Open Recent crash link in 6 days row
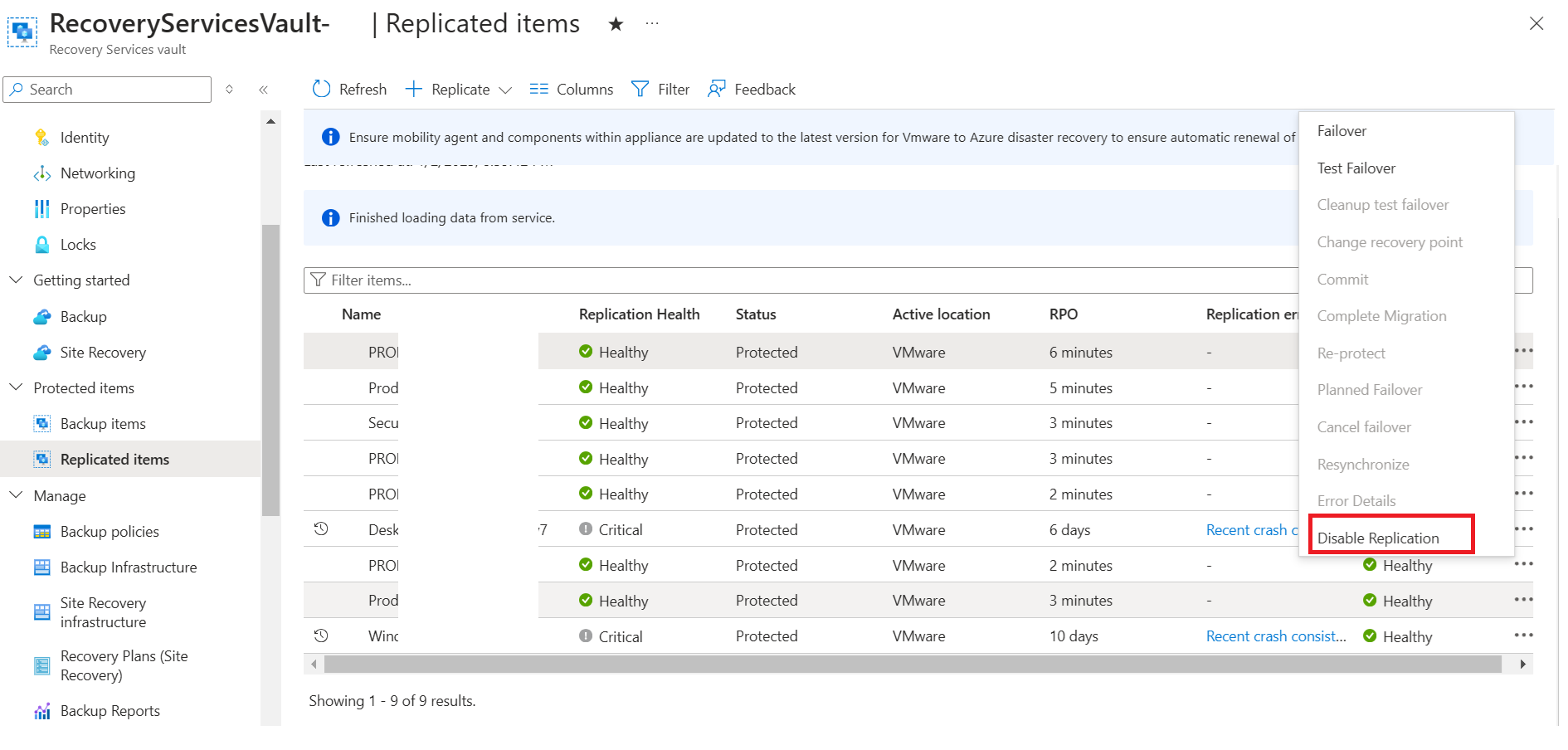The image size is (1568, 750). 1252,530
